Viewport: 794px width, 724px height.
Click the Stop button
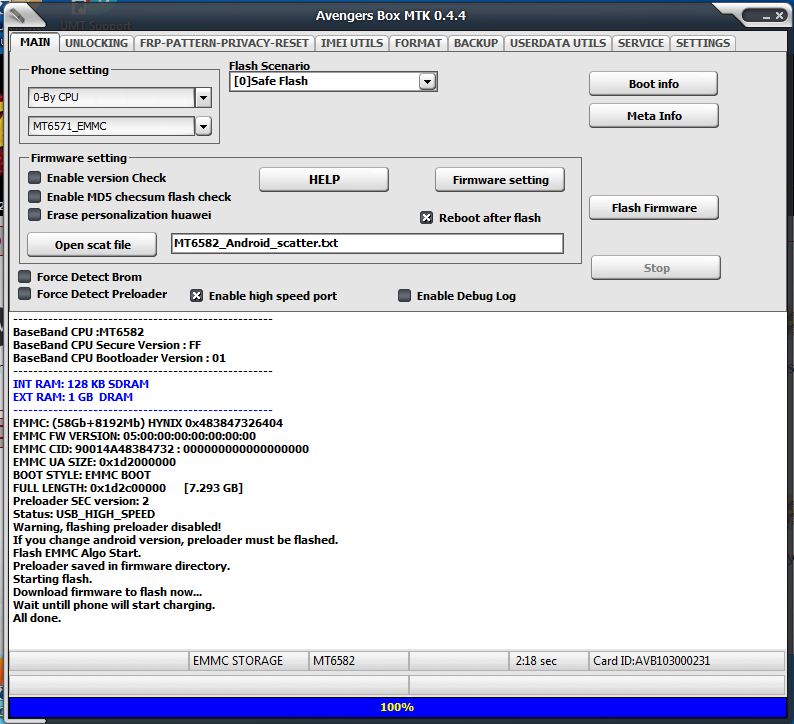(x=656, y=267)
